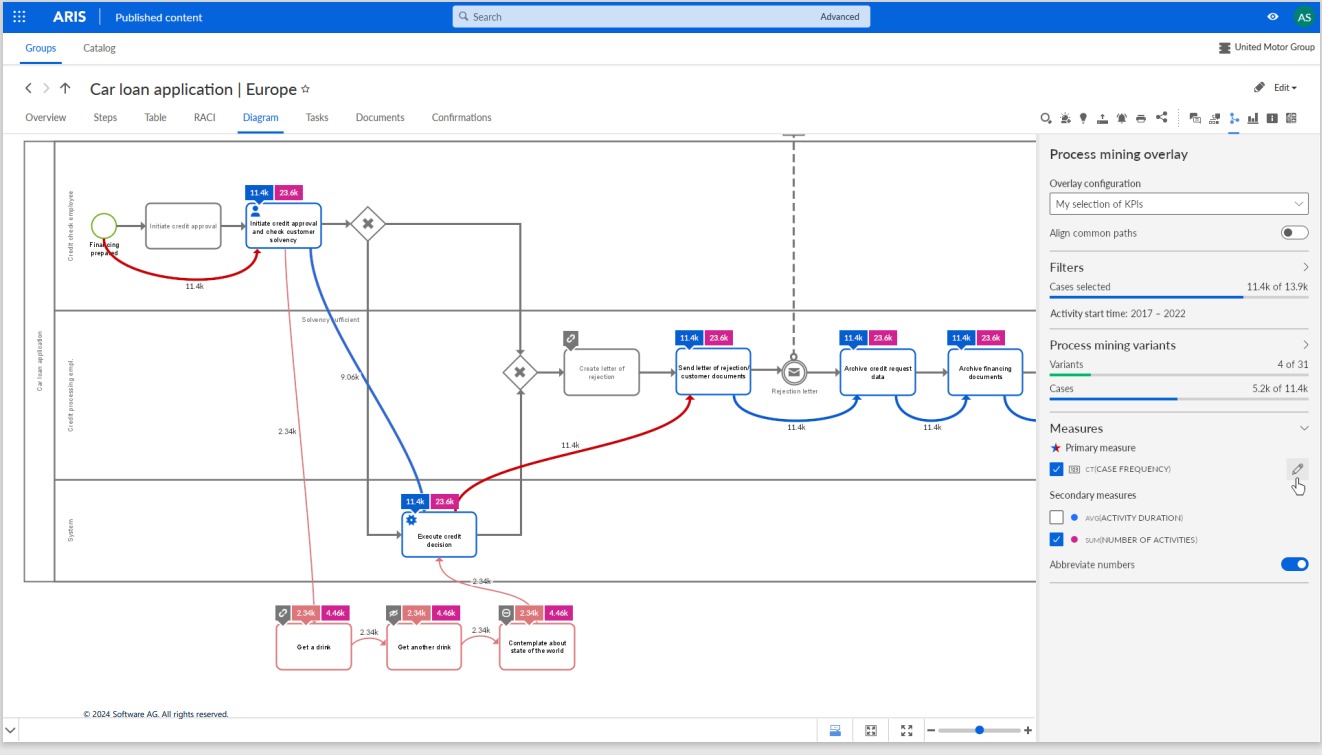Open the bar chart dashboard icon

point(1253,118)
